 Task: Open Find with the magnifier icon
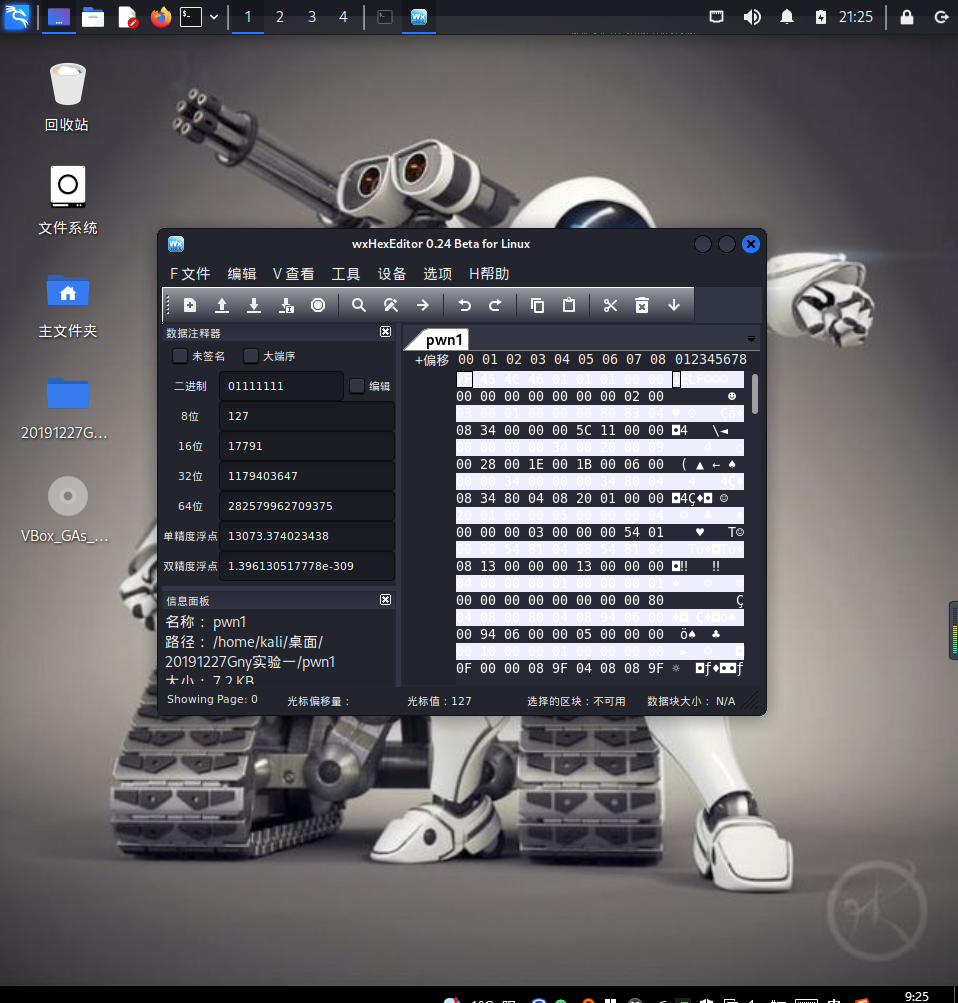coord(359,306)
